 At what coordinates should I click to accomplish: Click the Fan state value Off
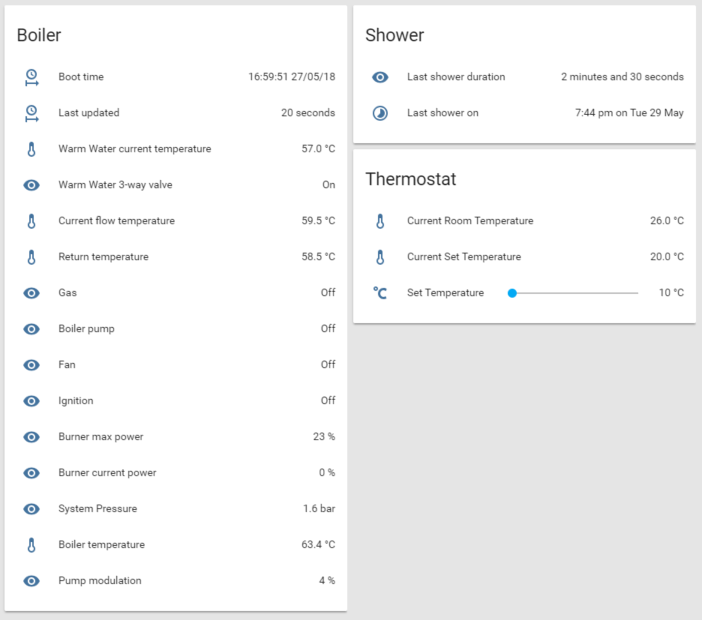pyautogui.click(x=327, y=365)
